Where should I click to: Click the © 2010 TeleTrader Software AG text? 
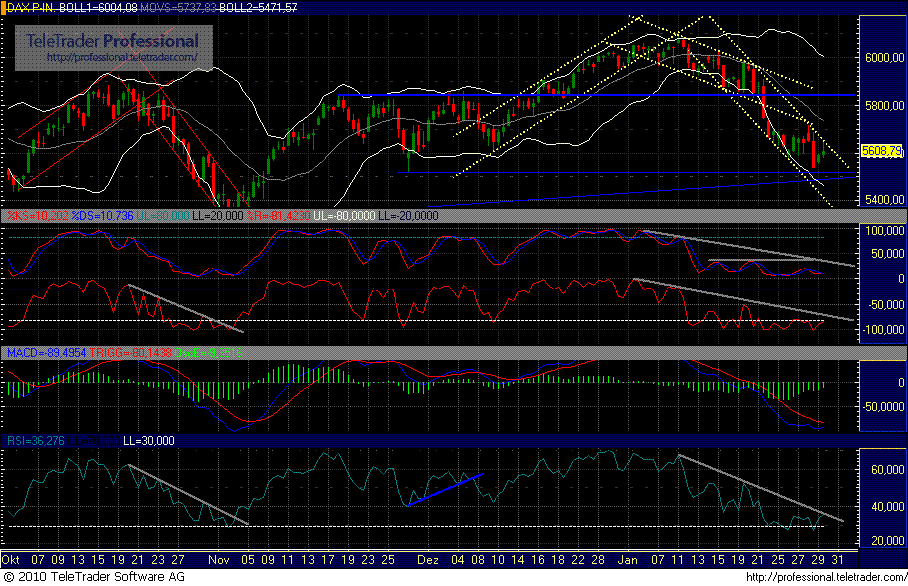click(x=94, y=577)
